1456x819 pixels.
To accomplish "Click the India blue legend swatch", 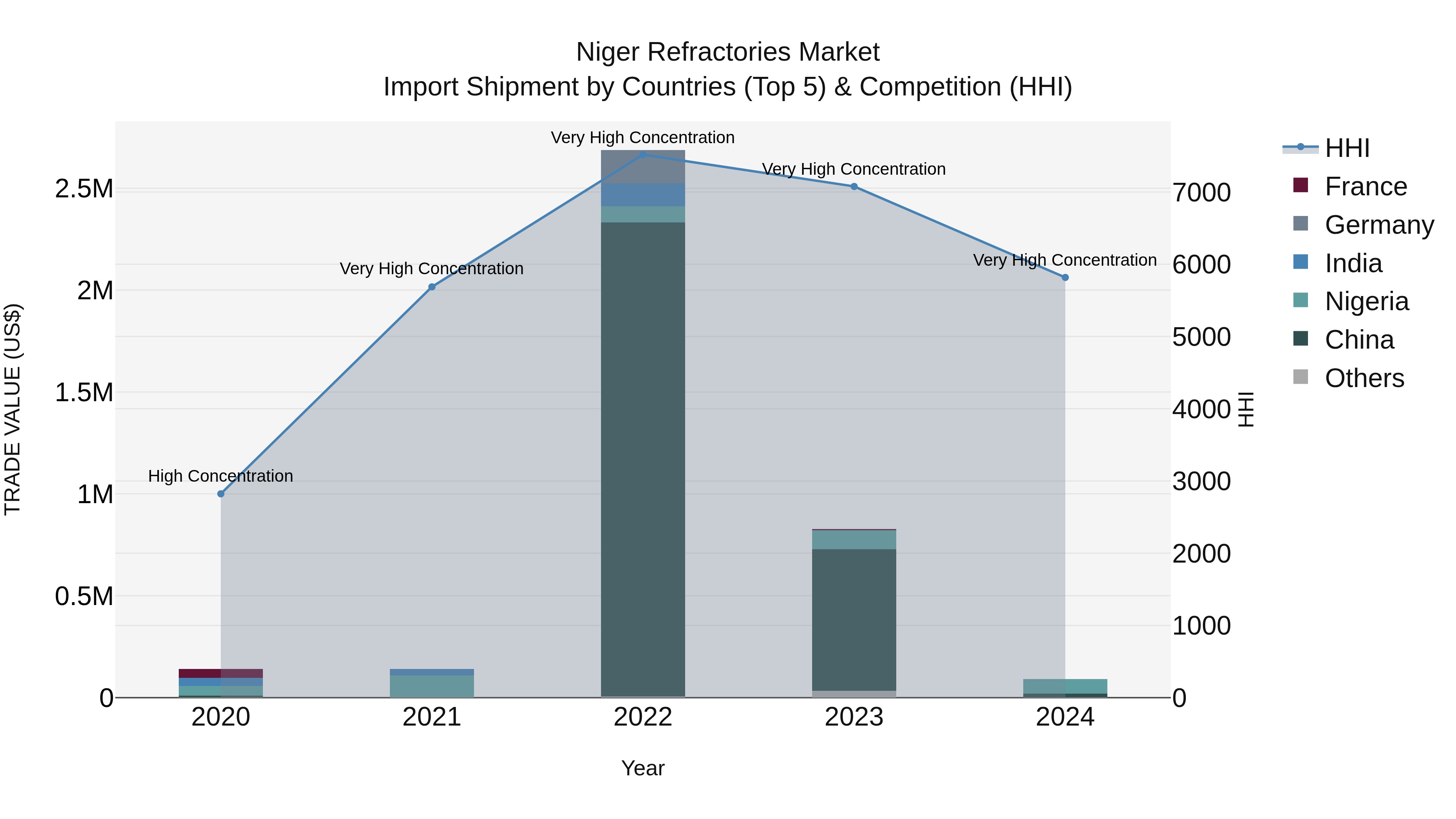I will [1301, 262].
